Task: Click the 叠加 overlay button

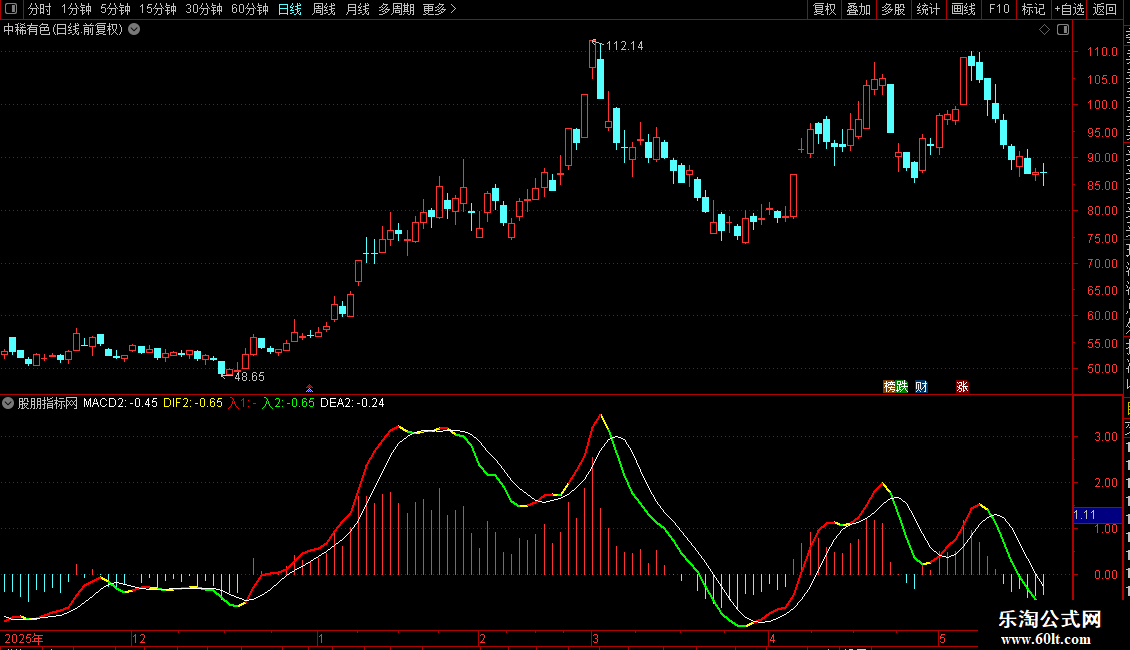Action: 858,9
